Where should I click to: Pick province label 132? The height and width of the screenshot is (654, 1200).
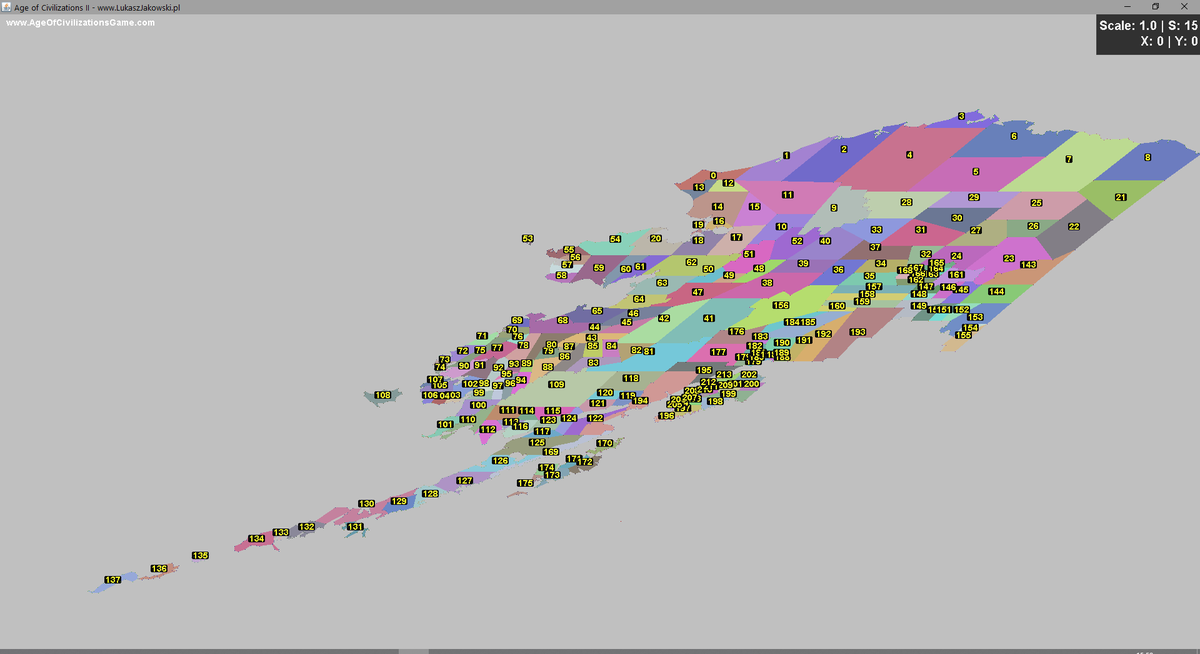[307, 526]
